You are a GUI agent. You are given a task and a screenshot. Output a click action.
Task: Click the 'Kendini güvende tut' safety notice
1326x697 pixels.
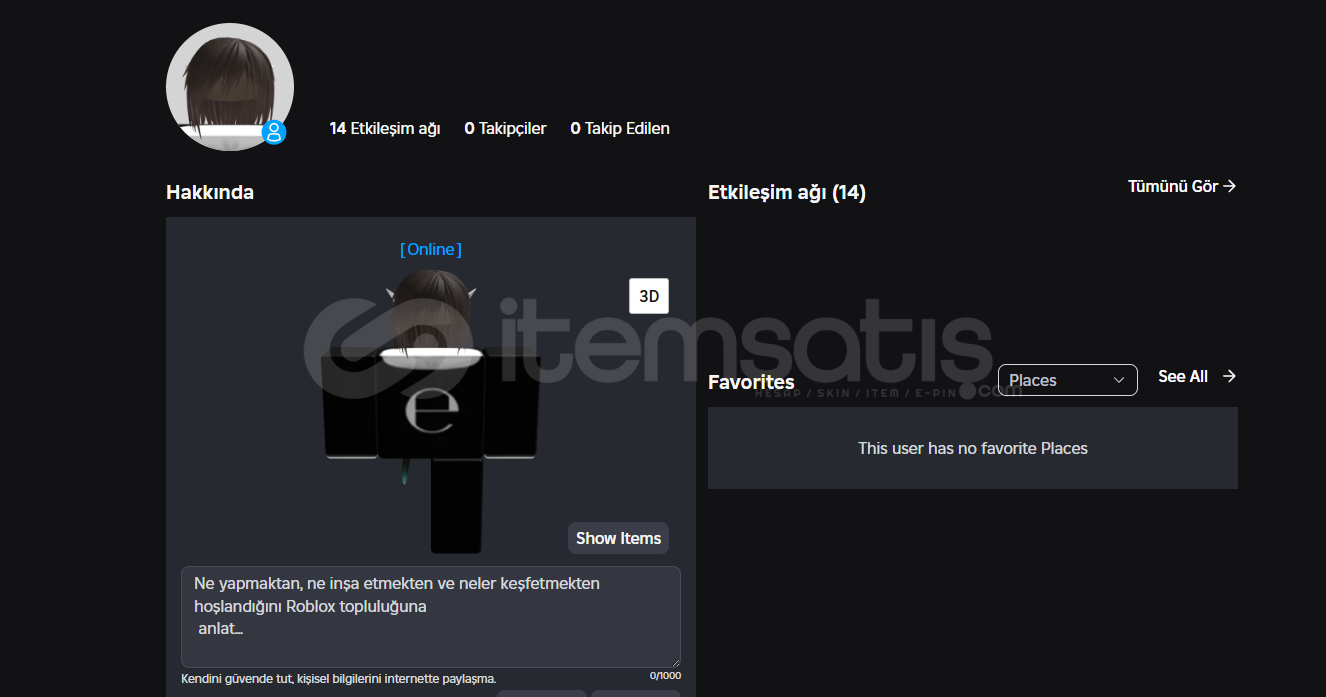point(338,679)
